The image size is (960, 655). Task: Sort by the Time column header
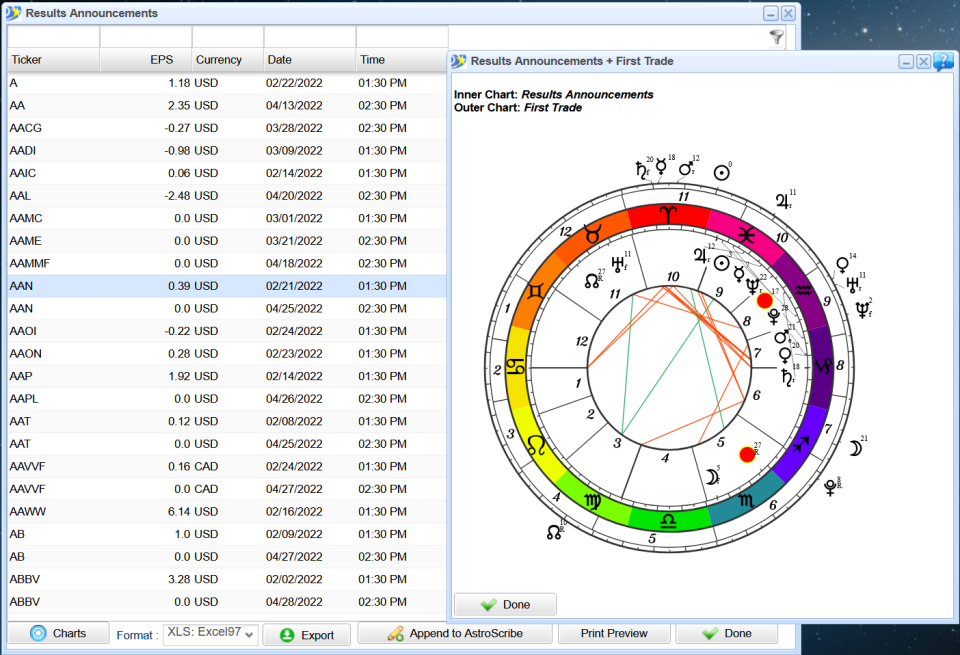pyautogui.click(x=402, y=59)
